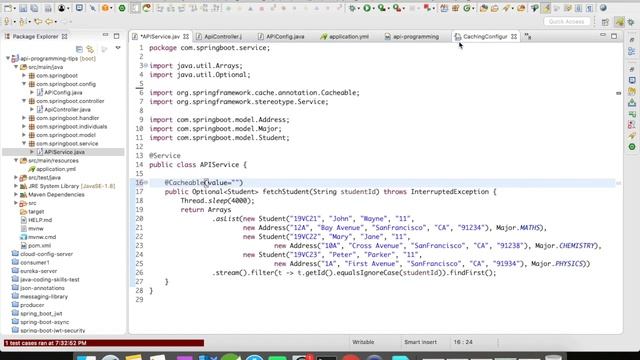Expand the com.springboot.handler package

click(24, 118)
